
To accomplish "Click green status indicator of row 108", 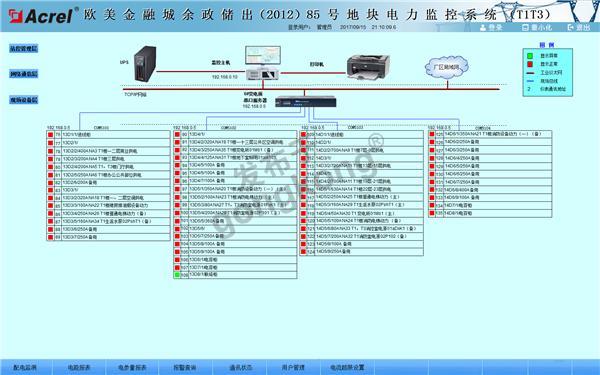I will point(177,275).
